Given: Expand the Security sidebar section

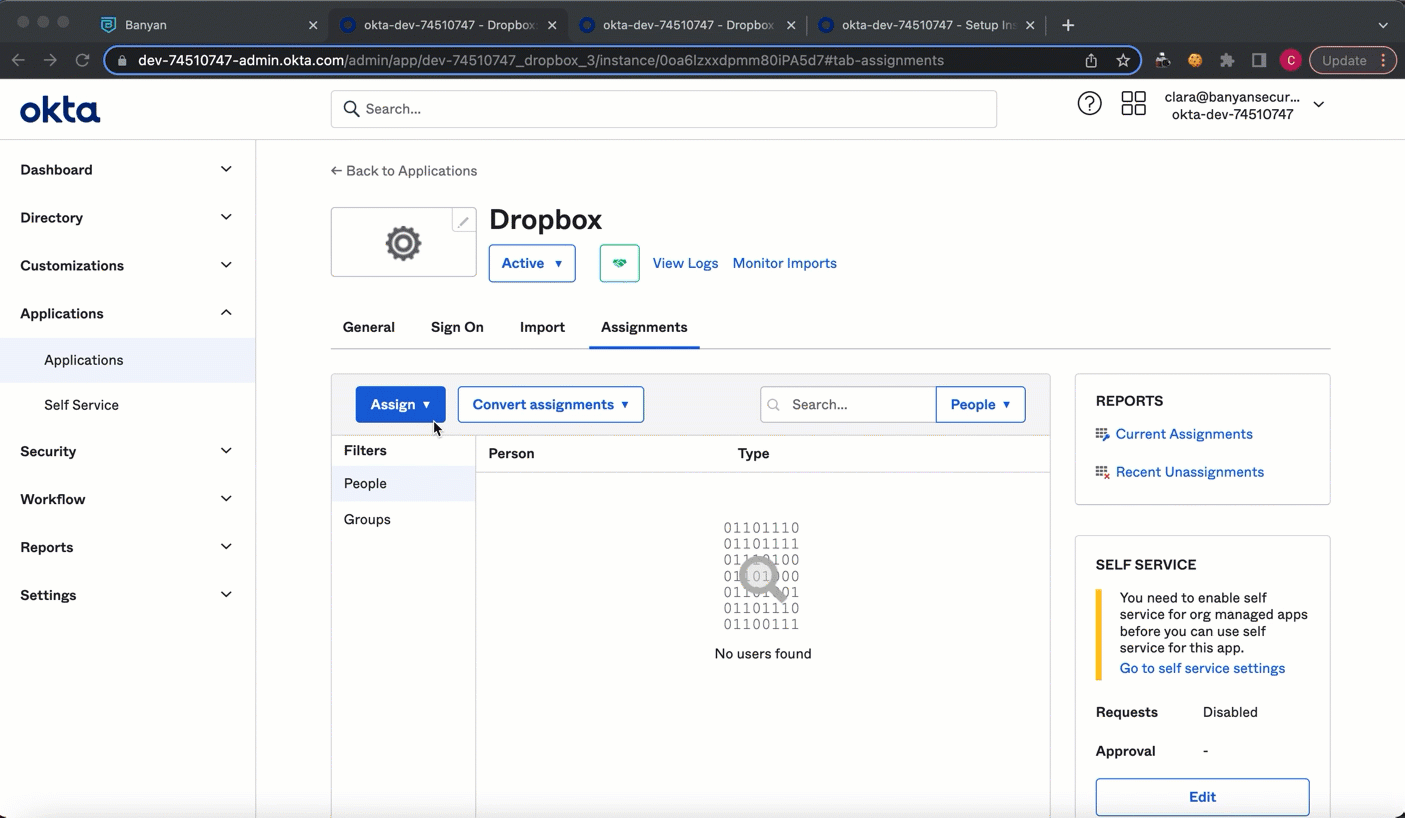Looking at the screenshot, I should [125, 451].
